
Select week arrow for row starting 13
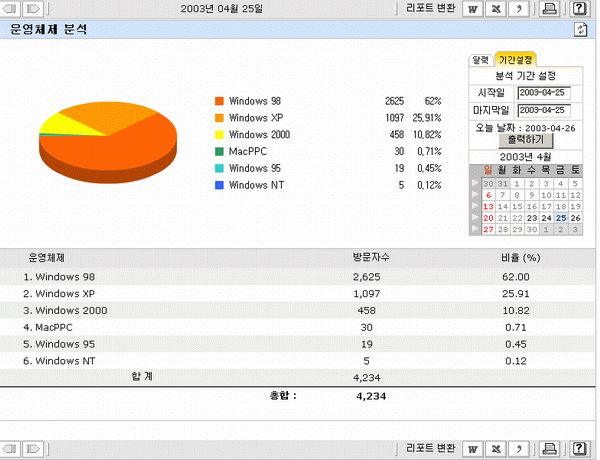click(475, 206)
